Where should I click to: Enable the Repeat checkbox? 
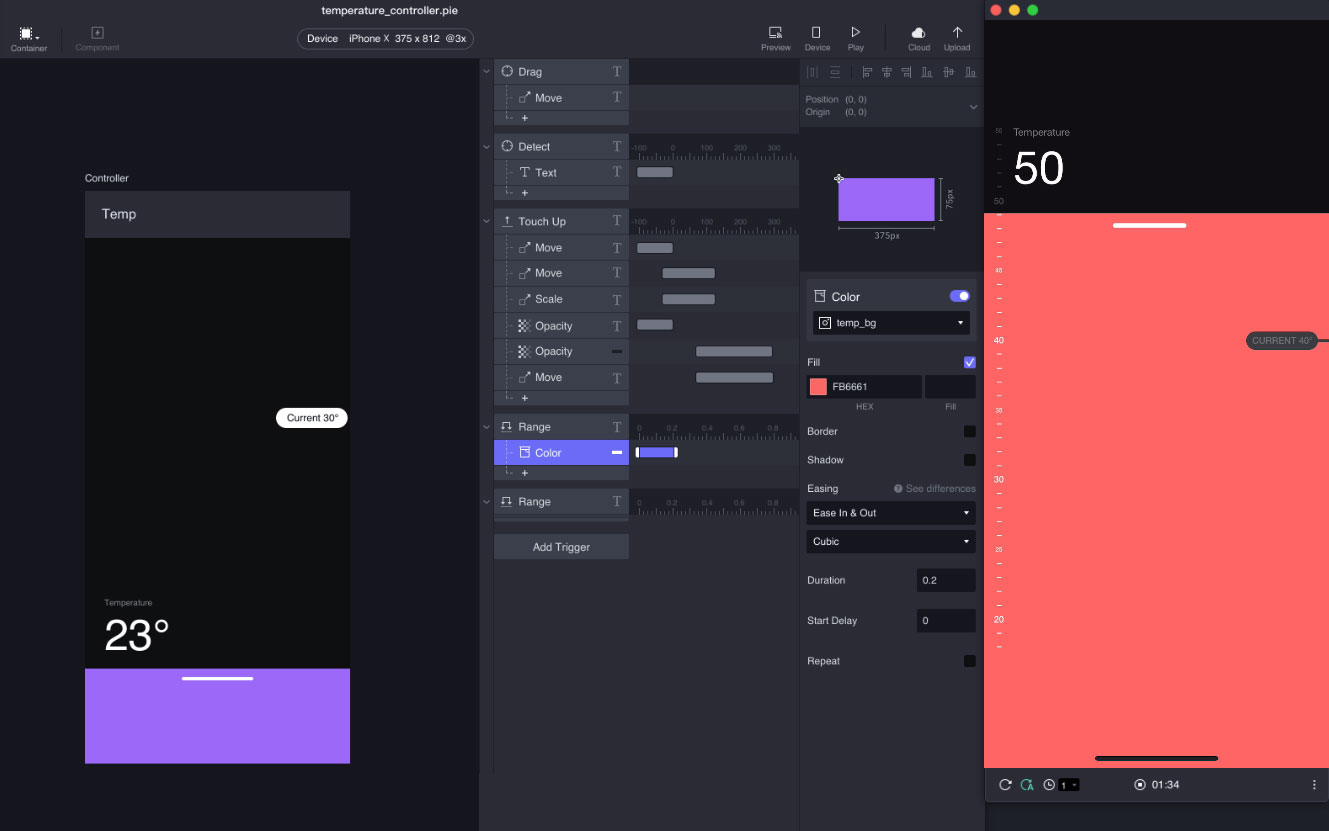968,660
